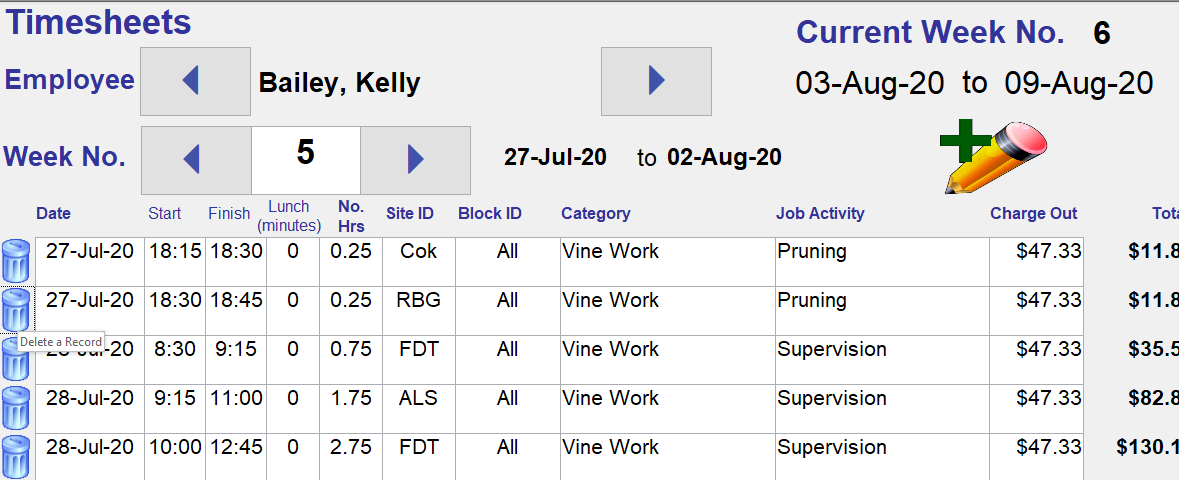Go to next employee
The image size is (1179, 484).
(656, 81)
